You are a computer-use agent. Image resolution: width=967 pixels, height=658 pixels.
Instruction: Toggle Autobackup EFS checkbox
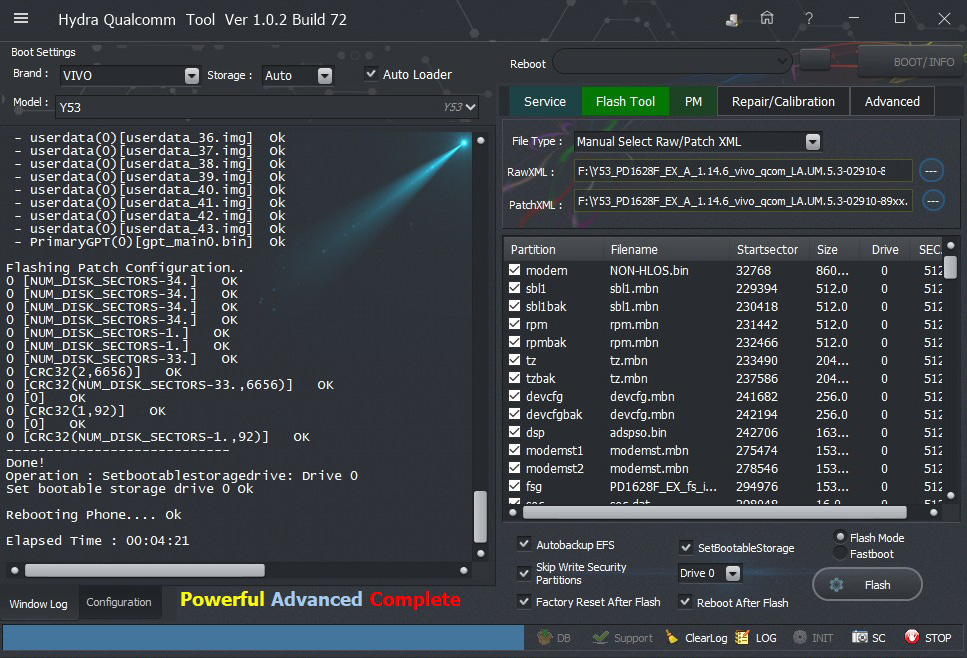click(524, 544)
